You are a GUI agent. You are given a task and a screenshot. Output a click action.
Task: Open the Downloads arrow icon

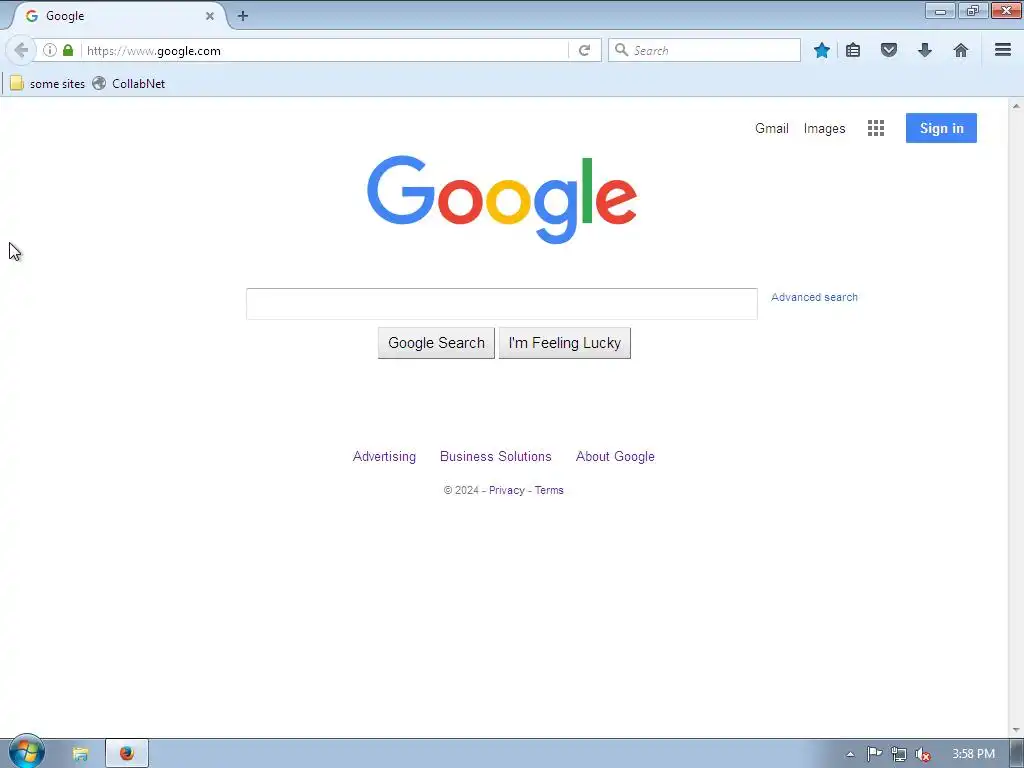925,50
